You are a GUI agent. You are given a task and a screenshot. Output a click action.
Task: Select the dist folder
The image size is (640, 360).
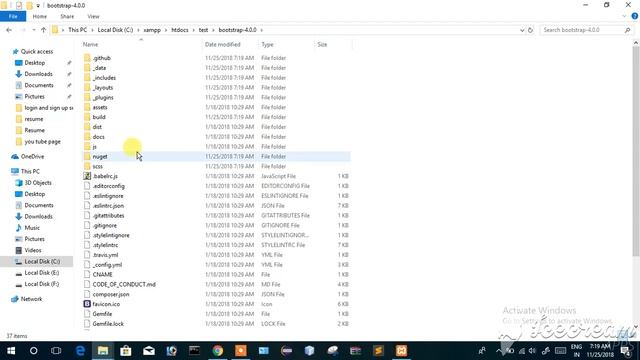pos(97,127)
